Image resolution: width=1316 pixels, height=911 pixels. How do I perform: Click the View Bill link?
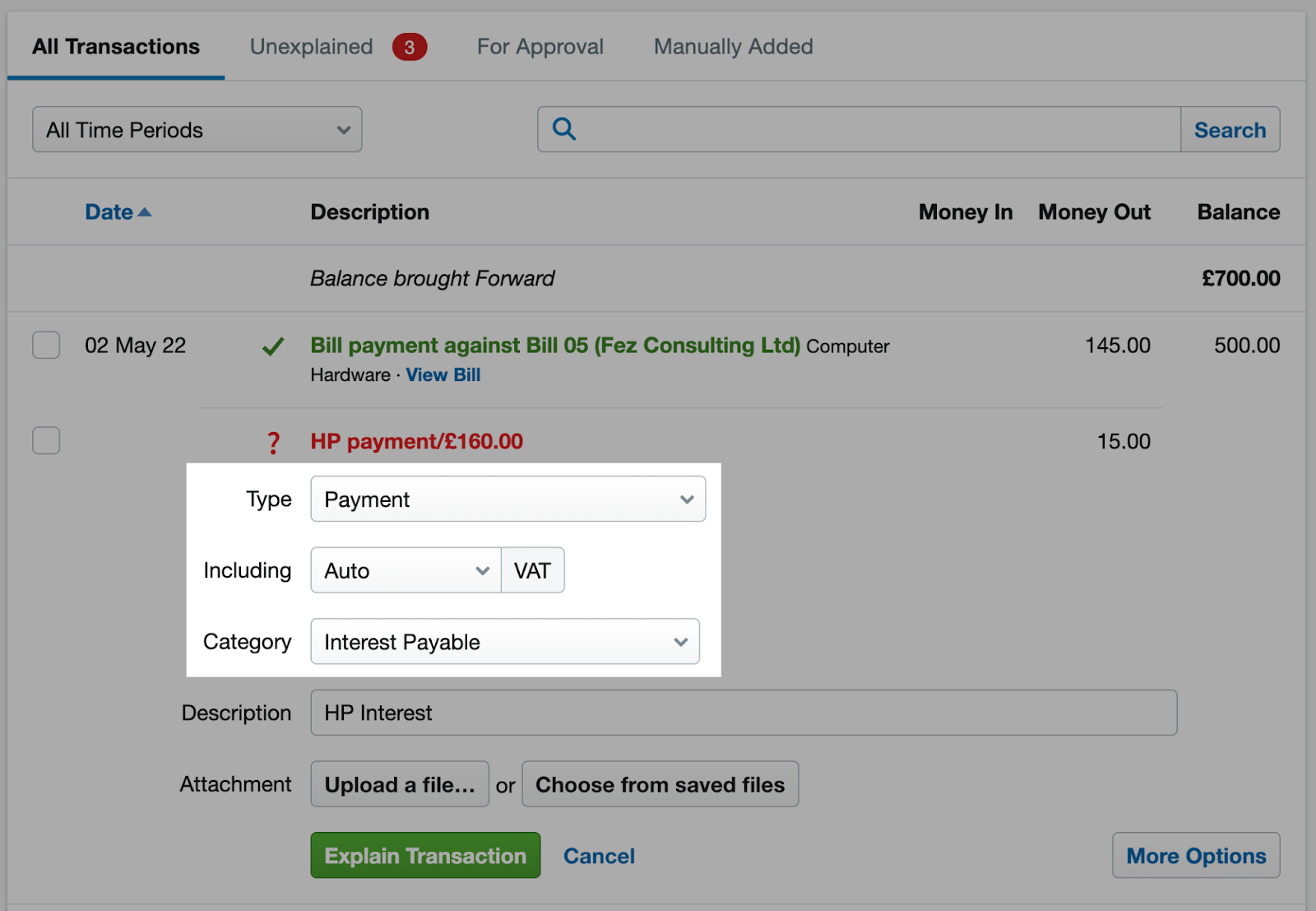[443, 374]
